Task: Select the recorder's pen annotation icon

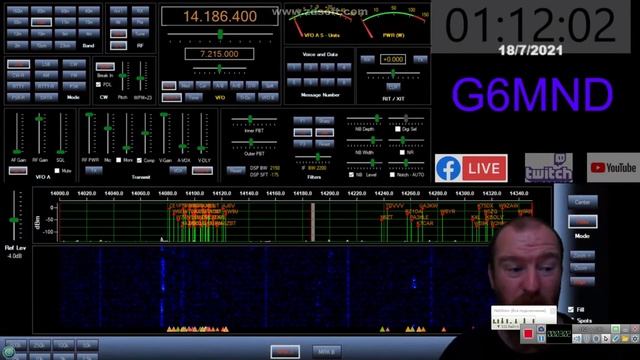Action: (616, 339)
